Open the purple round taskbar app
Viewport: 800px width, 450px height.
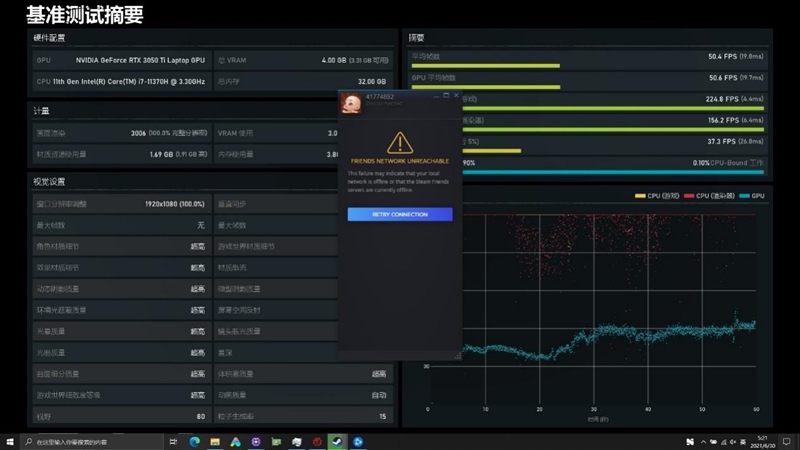256,442
